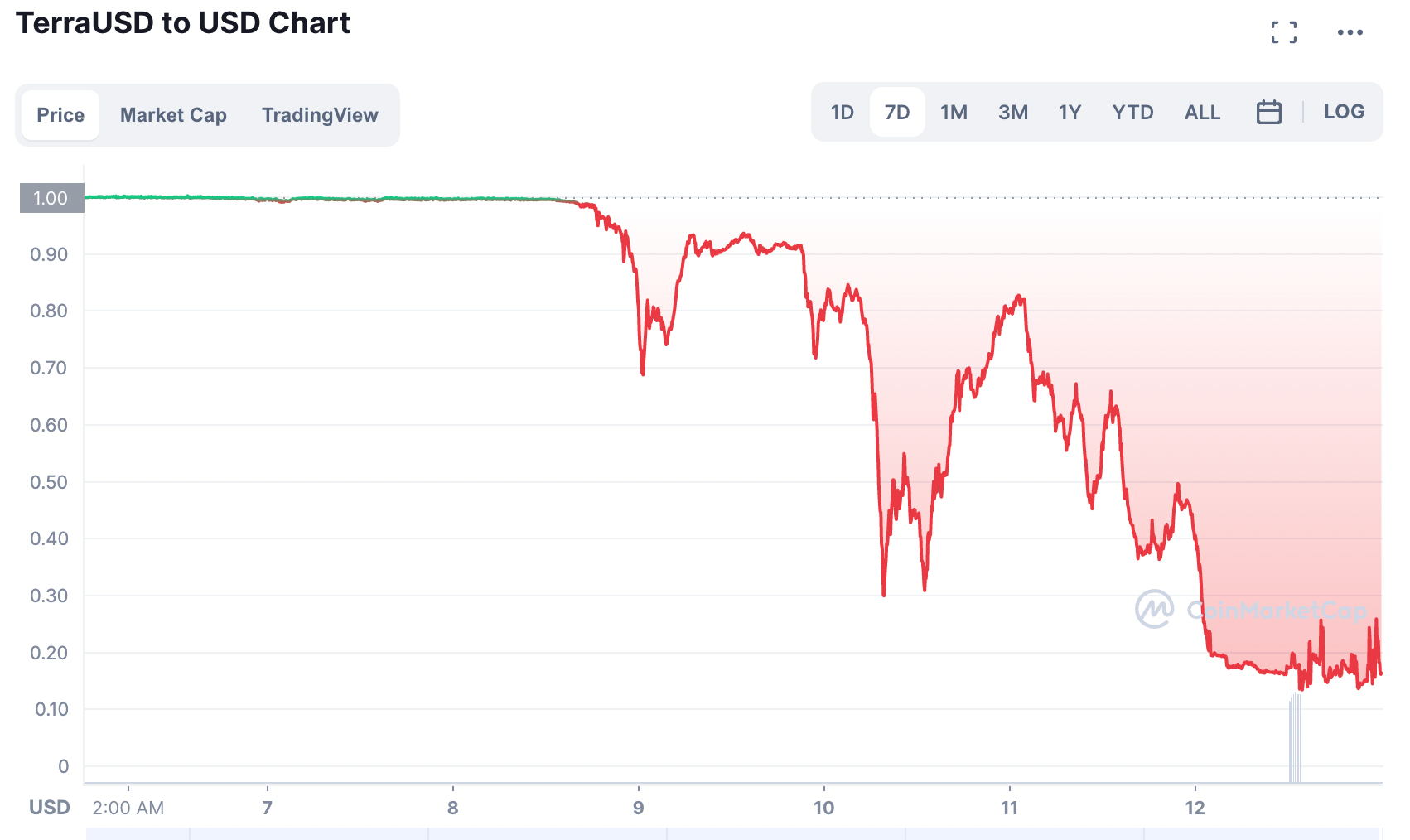The height and width of the screenshot is (840, 1410).
Task: Click the 1.00 price label marker
Action: coord(51,198)
